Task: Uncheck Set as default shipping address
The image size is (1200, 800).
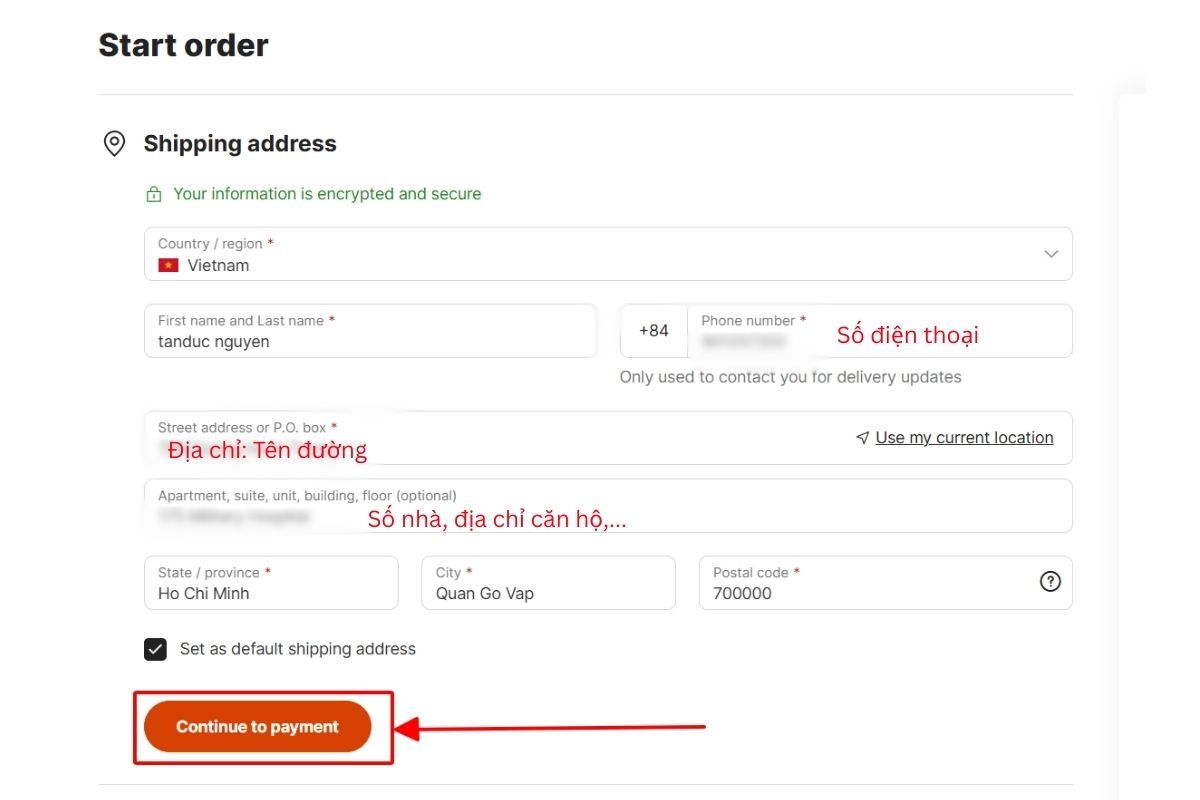Action: (x=155, y=649)
